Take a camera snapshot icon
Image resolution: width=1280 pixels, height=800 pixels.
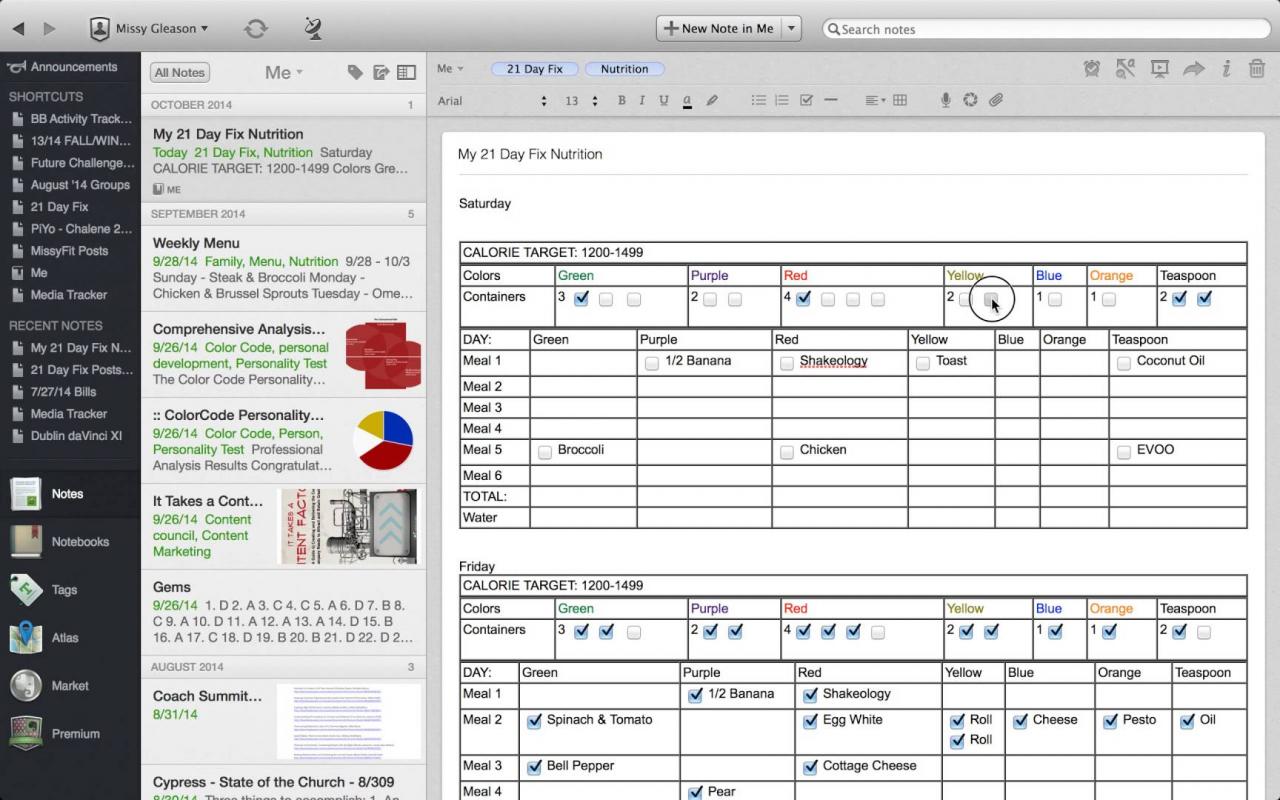coord(970,100)
